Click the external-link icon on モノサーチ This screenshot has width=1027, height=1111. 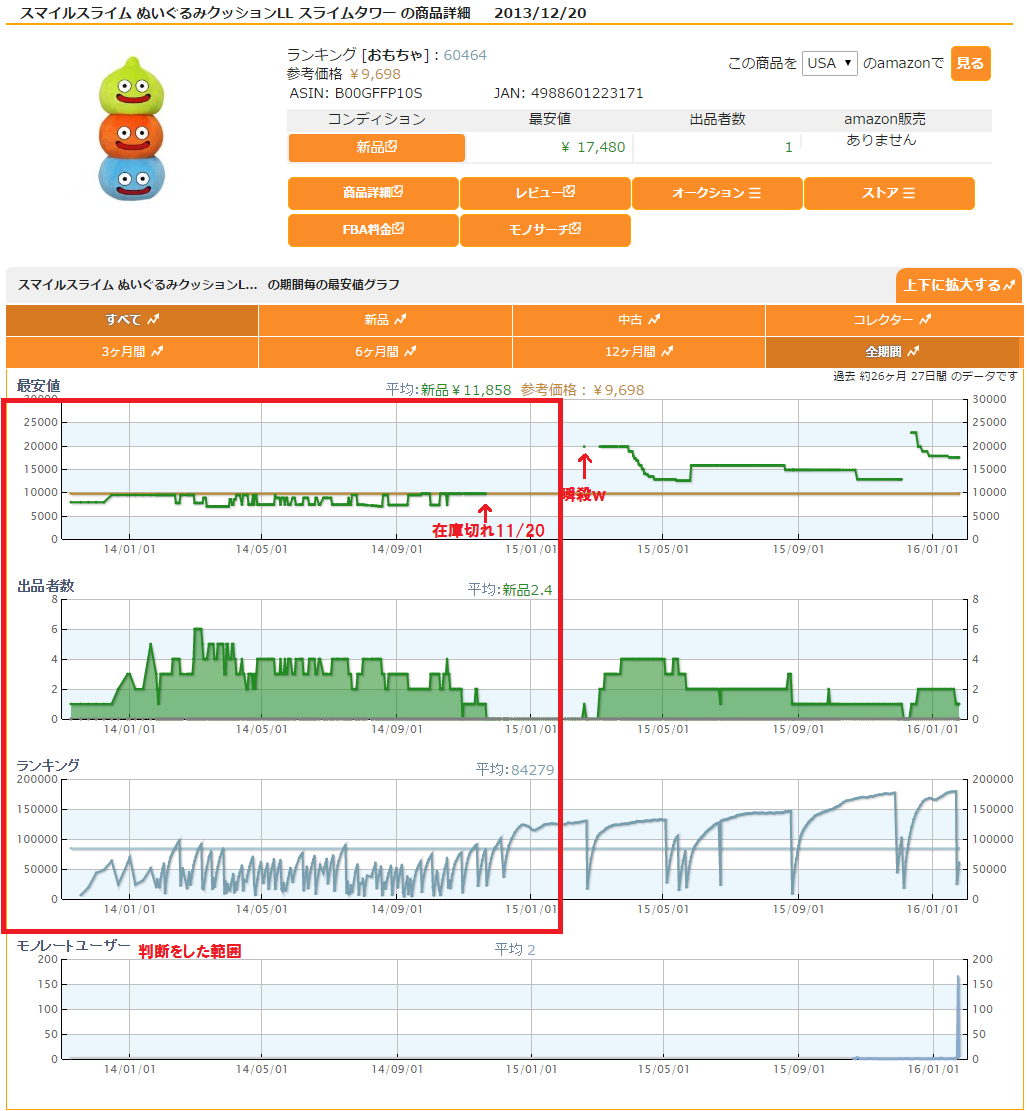(576, 228)
